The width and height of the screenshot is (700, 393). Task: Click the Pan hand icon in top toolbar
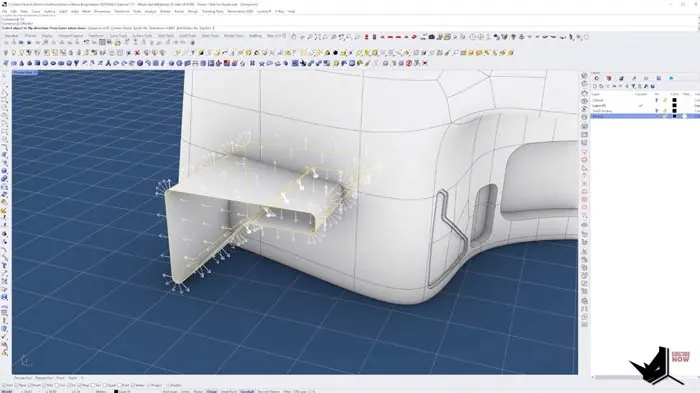(x=294, y=37)
